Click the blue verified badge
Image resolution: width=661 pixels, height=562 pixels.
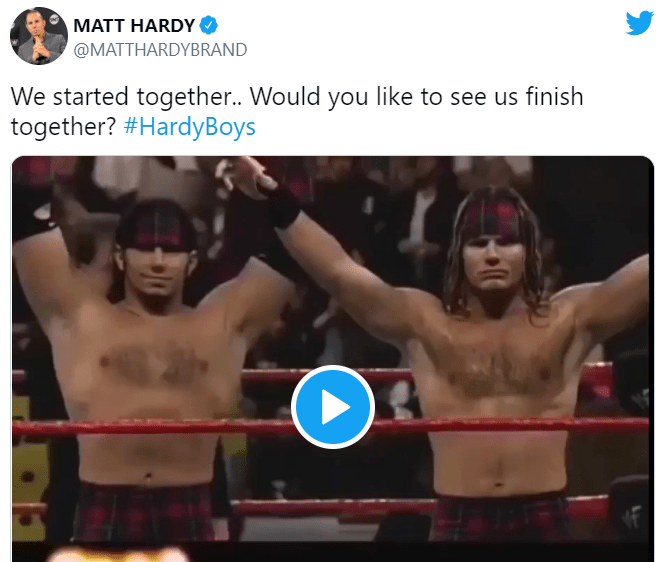click(208, 25)
